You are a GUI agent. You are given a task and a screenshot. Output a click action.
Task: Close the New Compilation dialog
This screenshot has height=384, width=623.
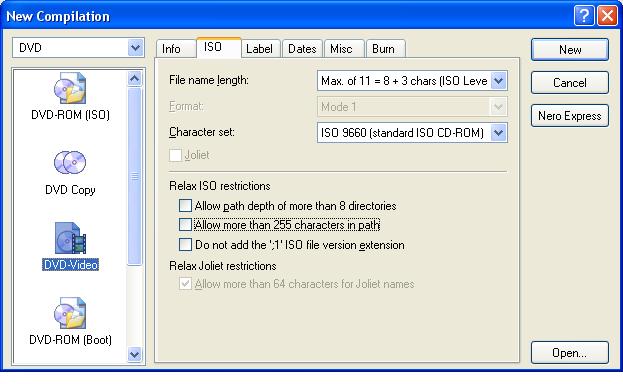tap(608, 16)
